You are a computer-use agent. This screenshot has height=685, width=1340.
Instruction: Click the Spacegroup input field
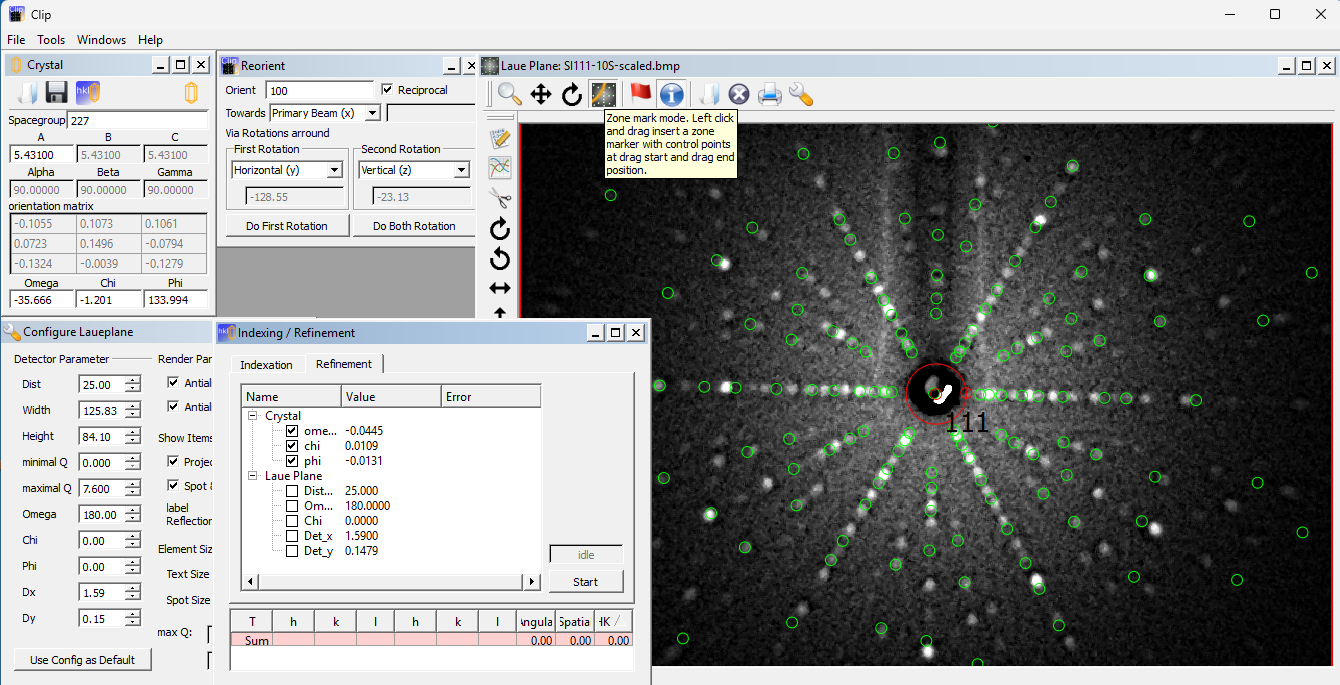coord(137,120)
